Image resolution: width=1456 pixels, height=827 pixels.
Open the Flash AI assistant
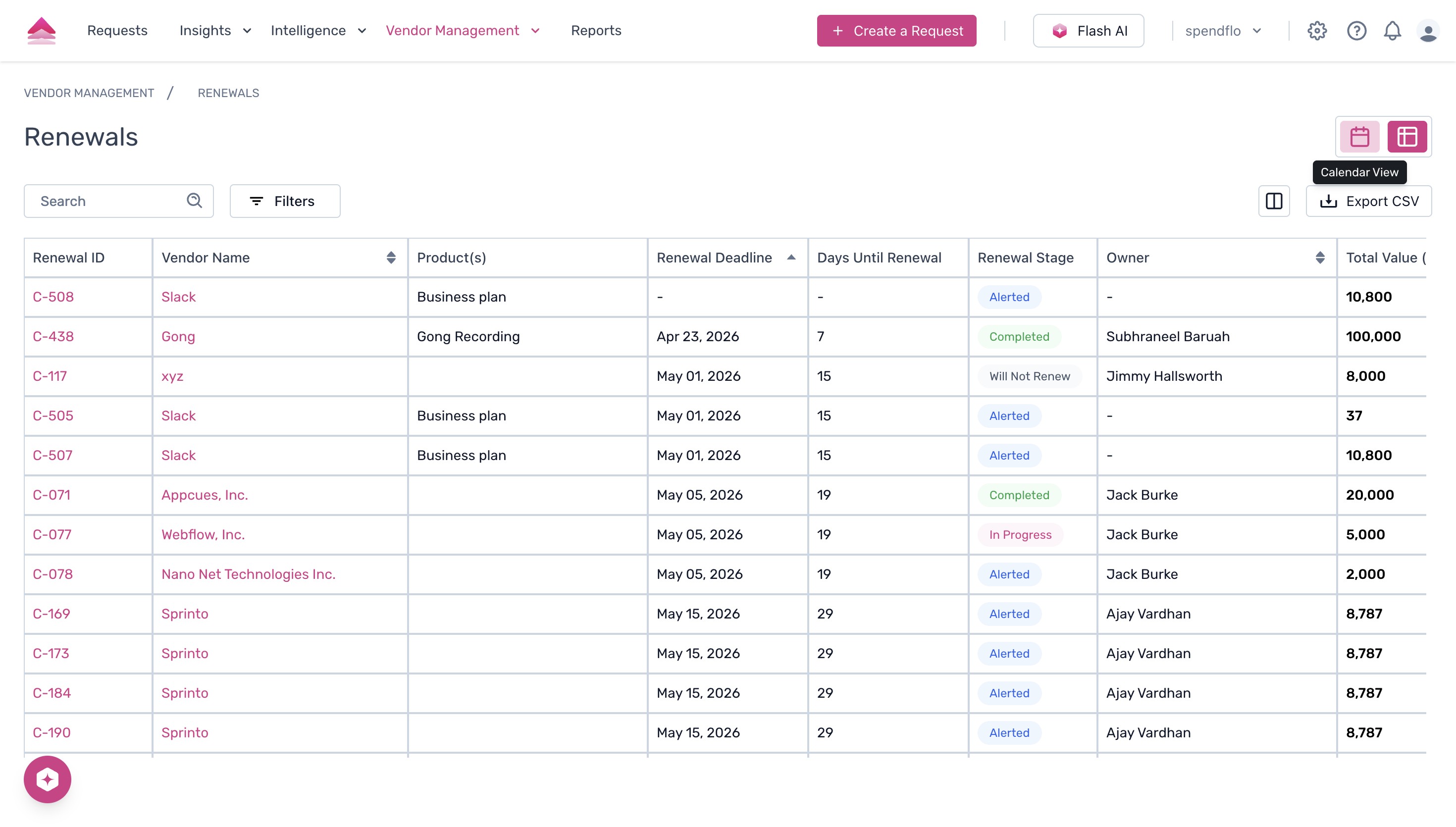[1088, 31]
